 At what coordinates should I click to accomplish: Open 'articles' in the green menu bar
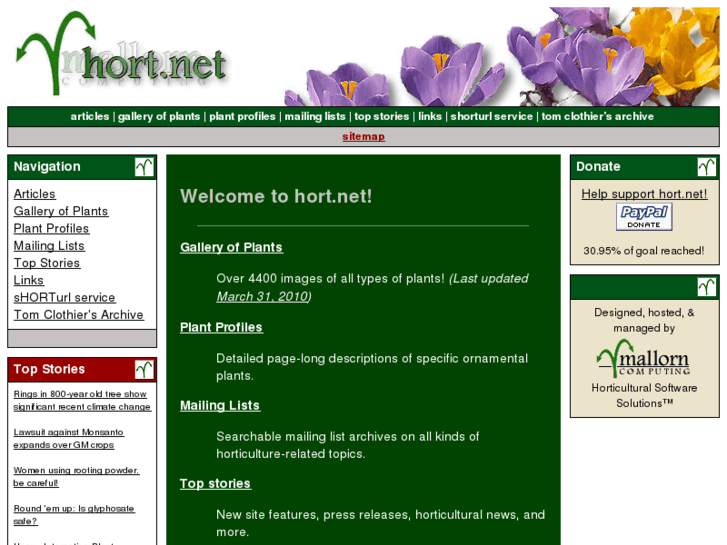(90, 116)
